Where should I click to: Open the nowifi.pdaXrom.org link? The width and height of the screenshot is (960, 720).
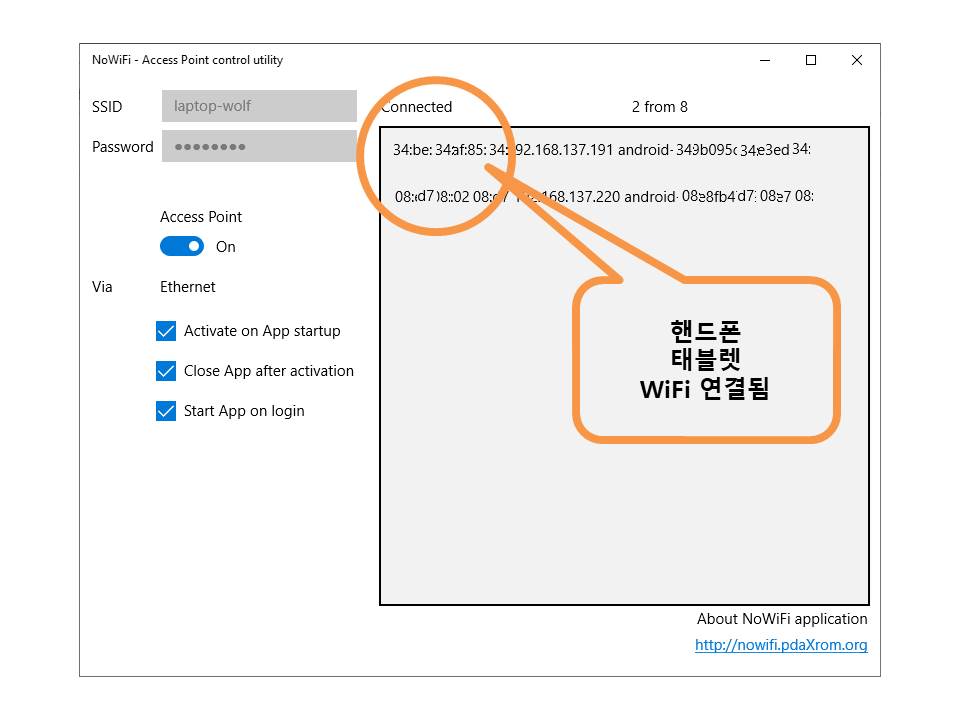tap(781, 645)
